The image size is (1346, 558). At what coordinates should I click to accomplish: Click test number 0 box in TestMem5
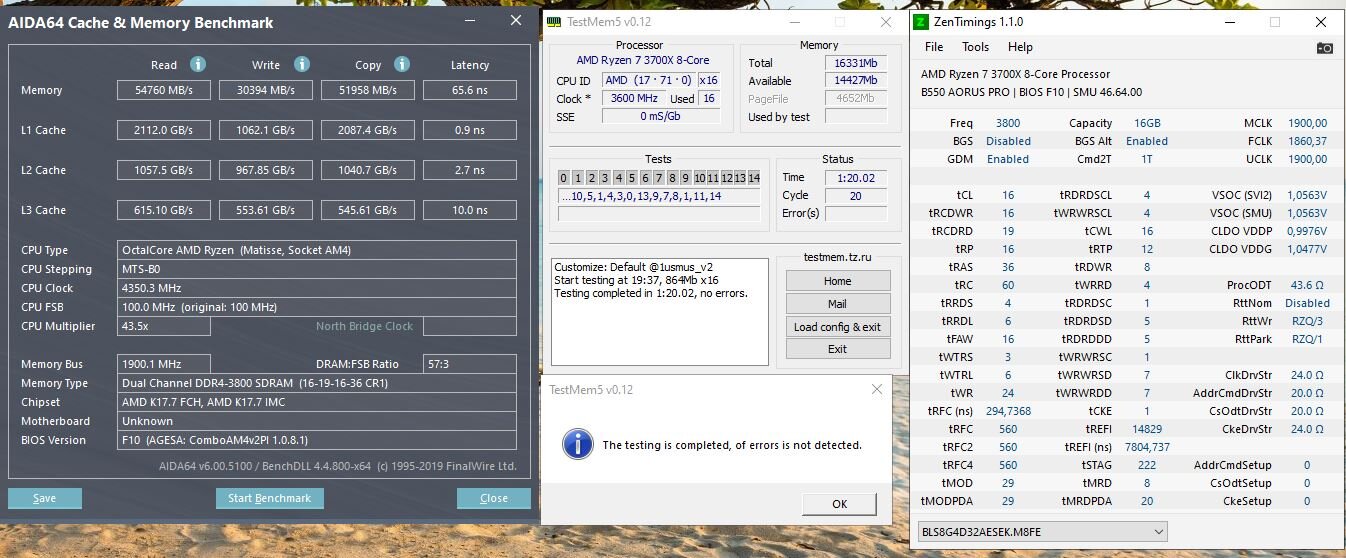coord(564,178)
